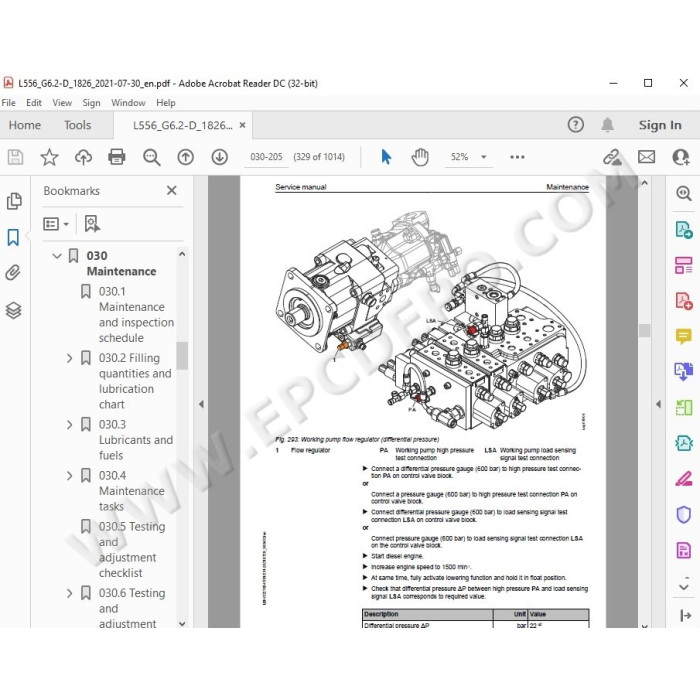Go to next page arrow
The width and height of the screenshot is (700, 700).
219,157
